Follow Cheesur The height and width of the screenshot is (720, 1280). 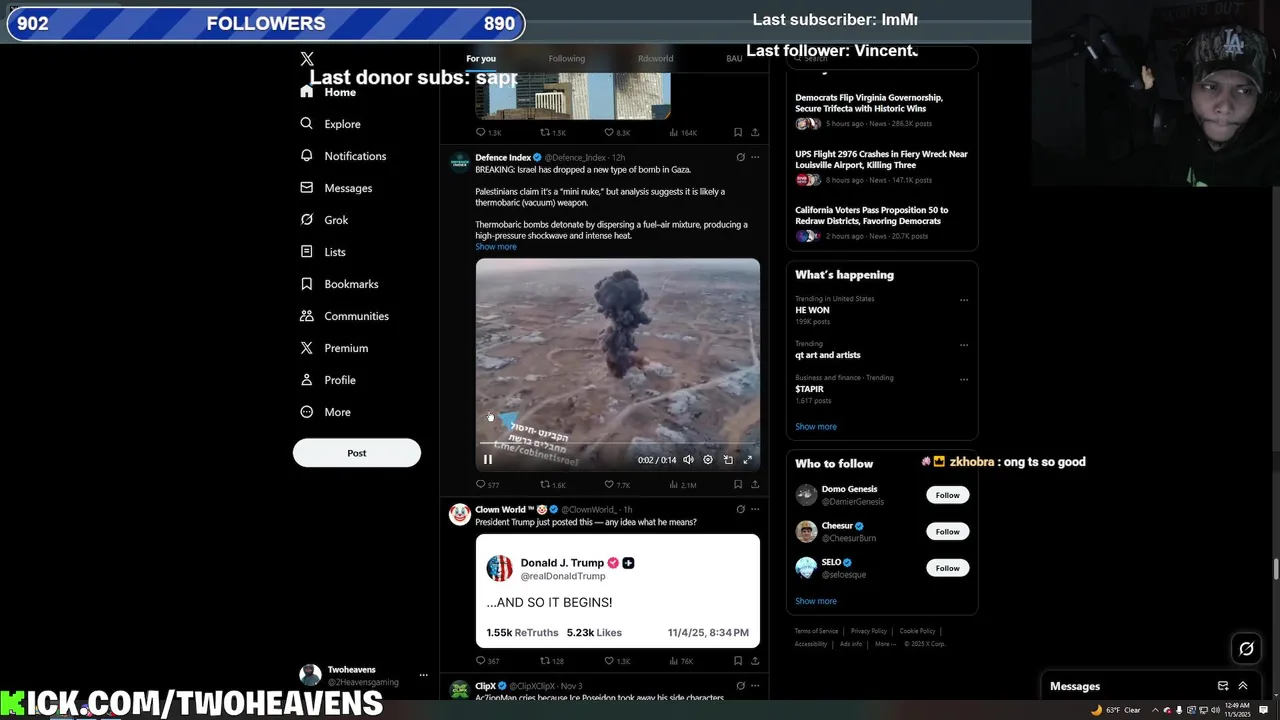point(948,532)
